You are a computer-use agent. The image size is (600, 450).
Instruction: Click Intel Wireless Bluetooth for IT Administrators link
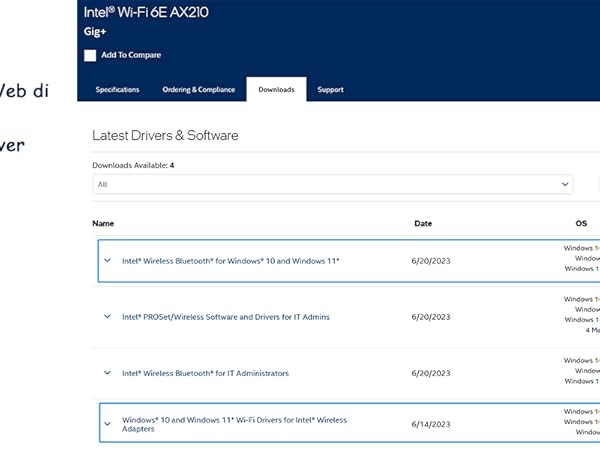pyautogui.click(x=205, y=373)
